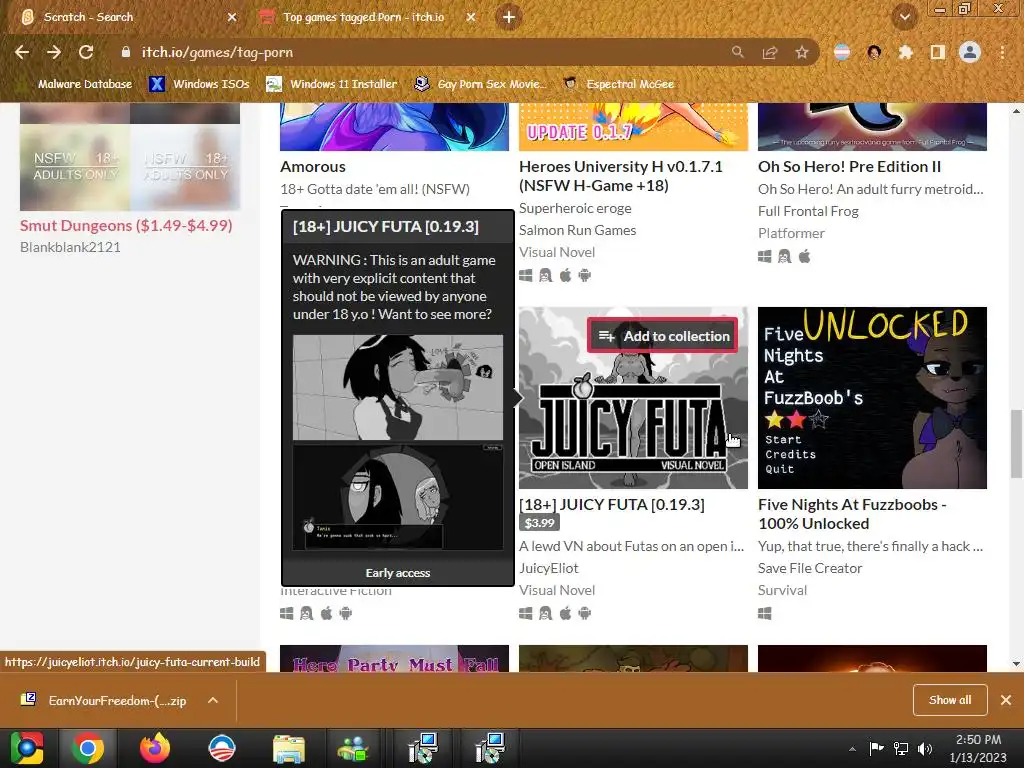The width and height of the screenshot is (1024, 768).
Task: Click the Chrome icon in the taskbar
Action: click(88, 748)
